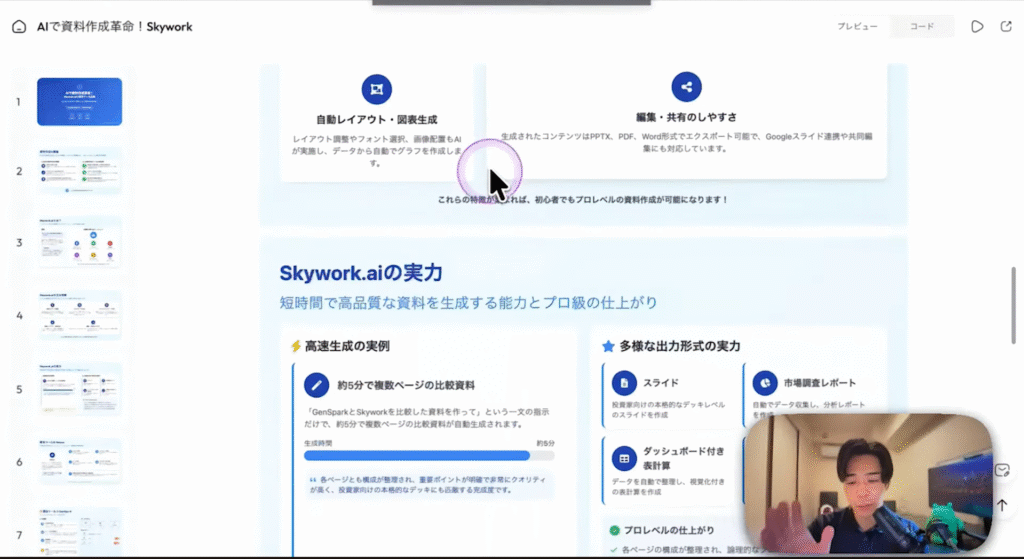Screen dimensions: 1024x559
Task: Click the ダッシュボード付き表計算 table icon
Action: [x=624, y=457]
